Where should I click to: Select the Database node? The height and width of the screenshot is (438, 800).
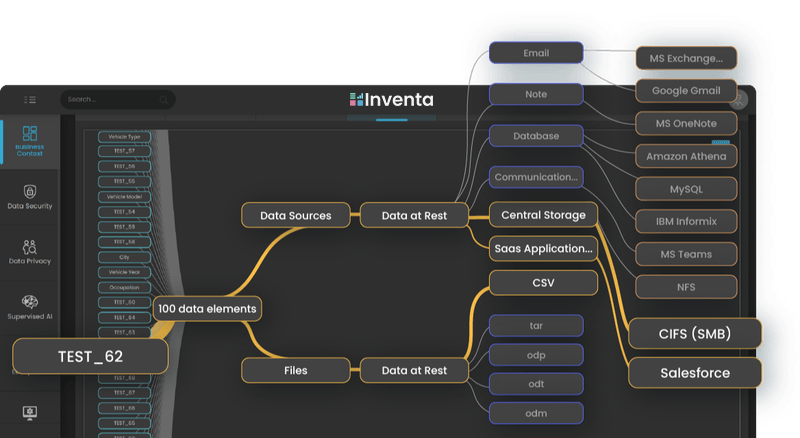click(536, 136)
